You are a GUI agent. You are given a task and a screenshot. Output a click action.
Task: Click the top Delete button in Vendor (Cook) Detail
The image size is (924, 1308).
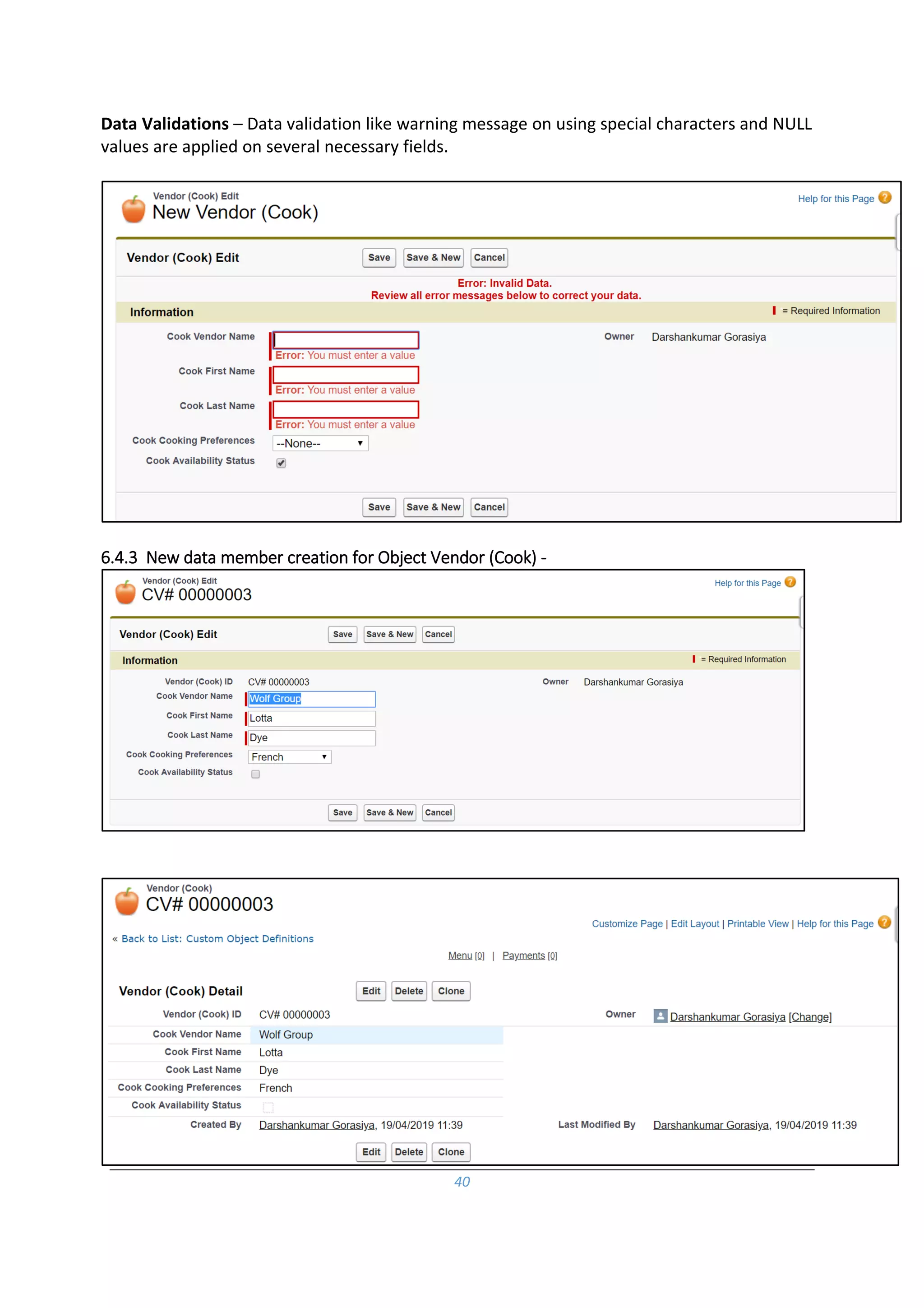tap(409, 991)
